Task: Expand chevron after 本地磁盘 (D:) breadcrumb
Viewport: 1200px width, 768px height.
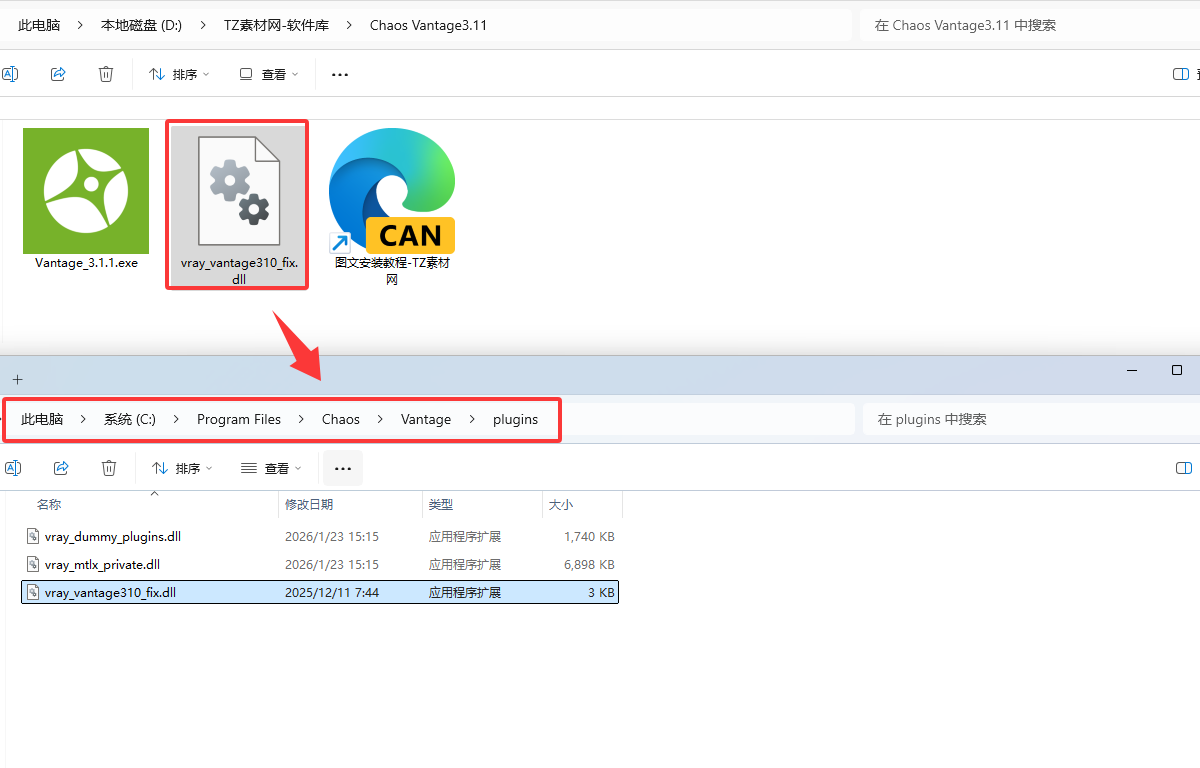Action: (203, 25)
